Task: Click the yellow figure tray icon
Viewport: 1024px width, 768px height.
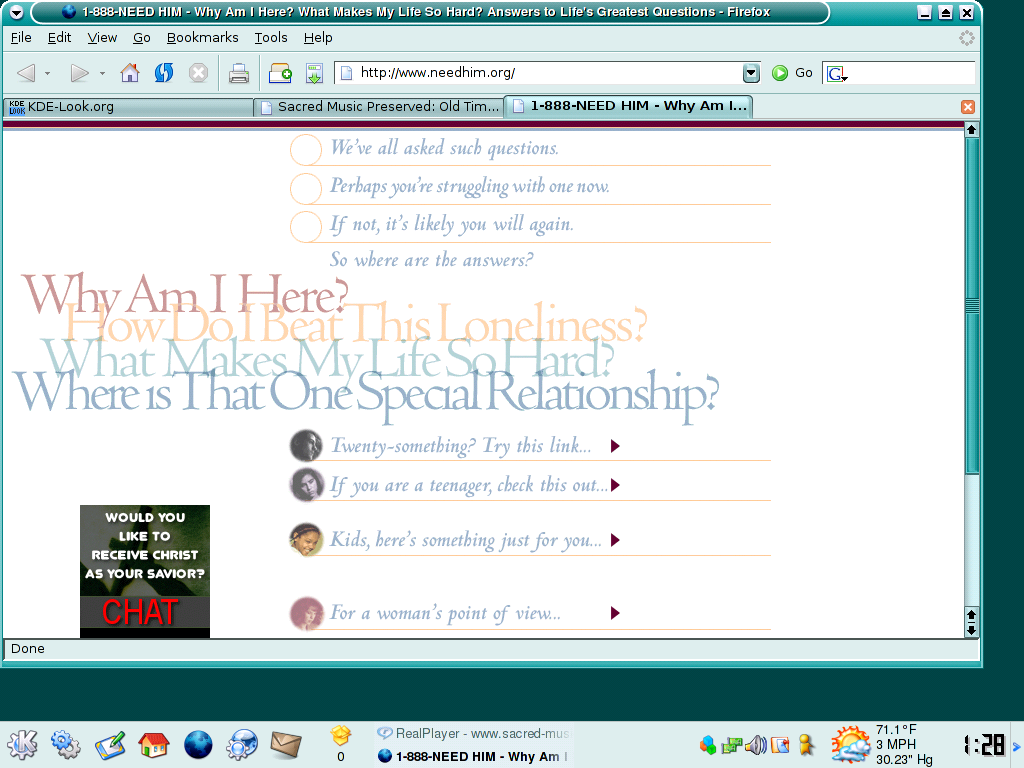Action: click(807, 745)
